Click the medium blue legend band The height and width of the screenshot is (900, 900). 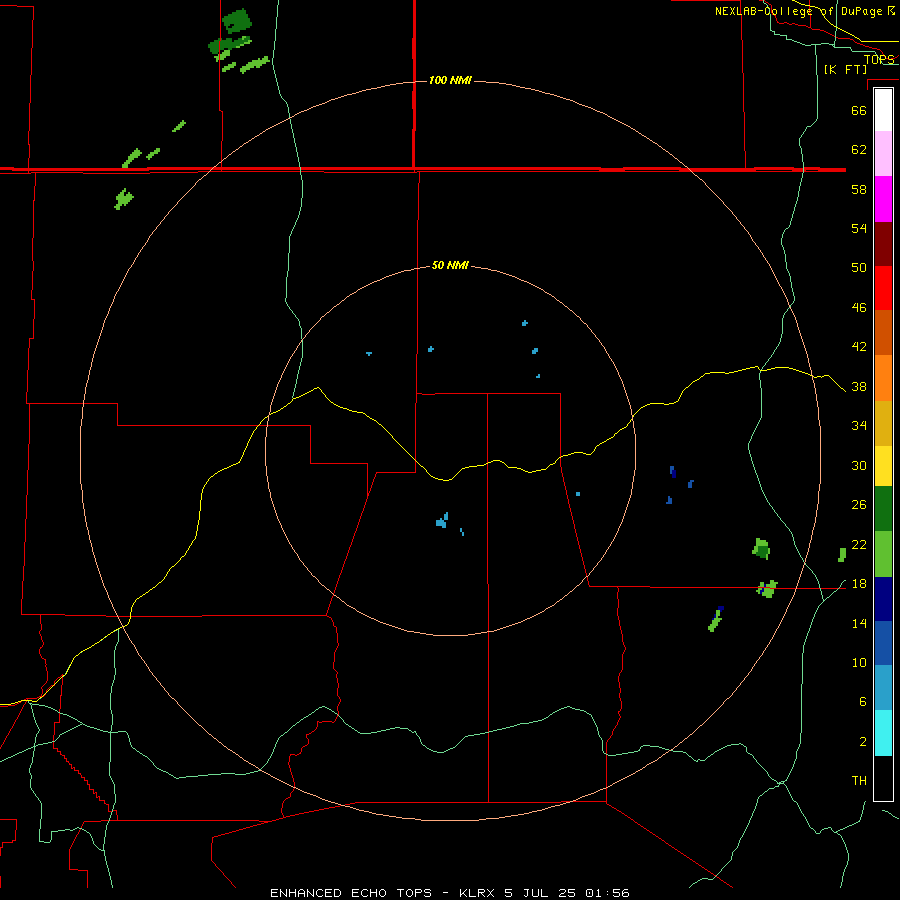883,643
